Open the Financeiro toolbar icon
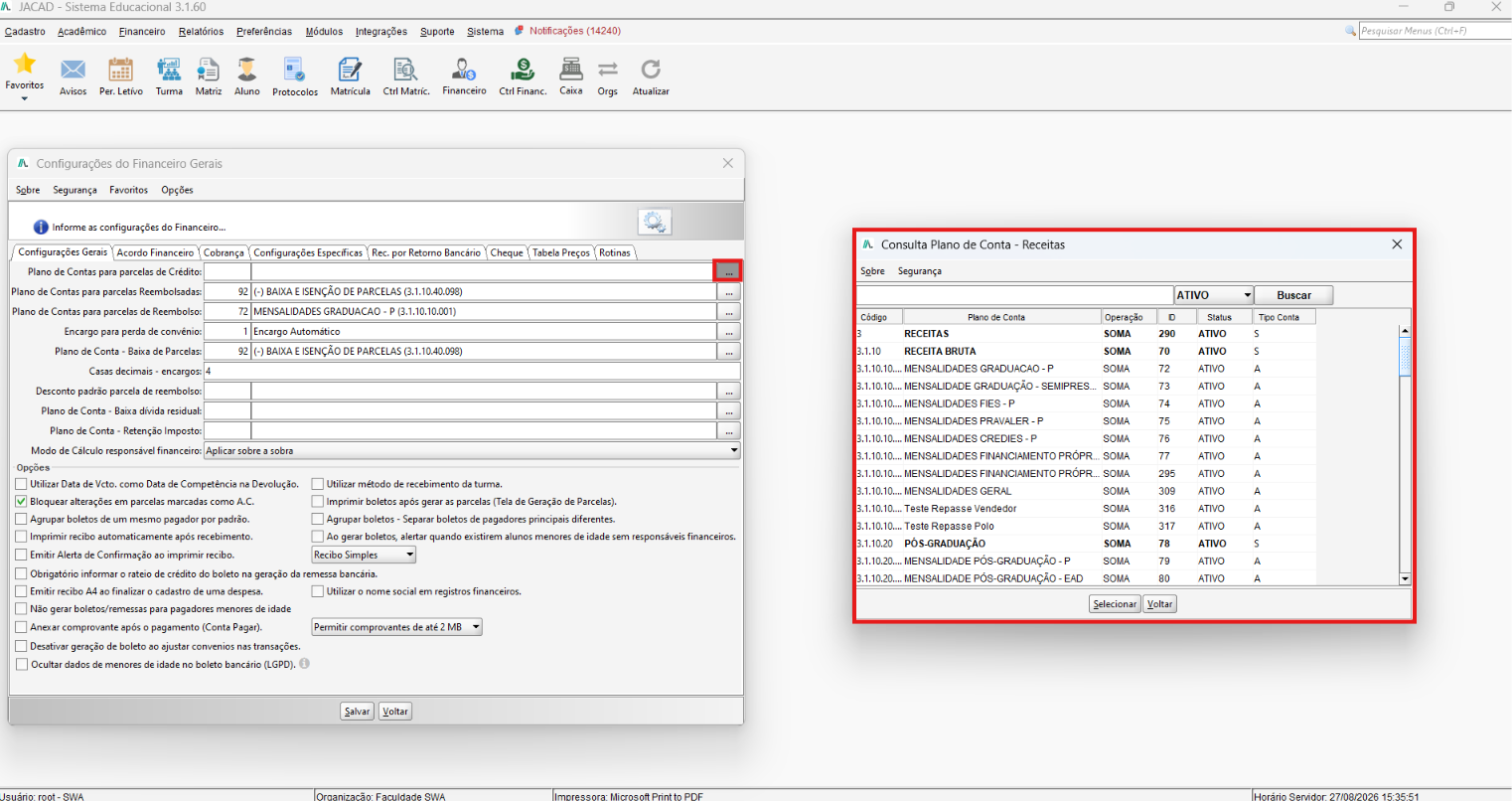The image size is (1512, 801). [x=464, y=70]
